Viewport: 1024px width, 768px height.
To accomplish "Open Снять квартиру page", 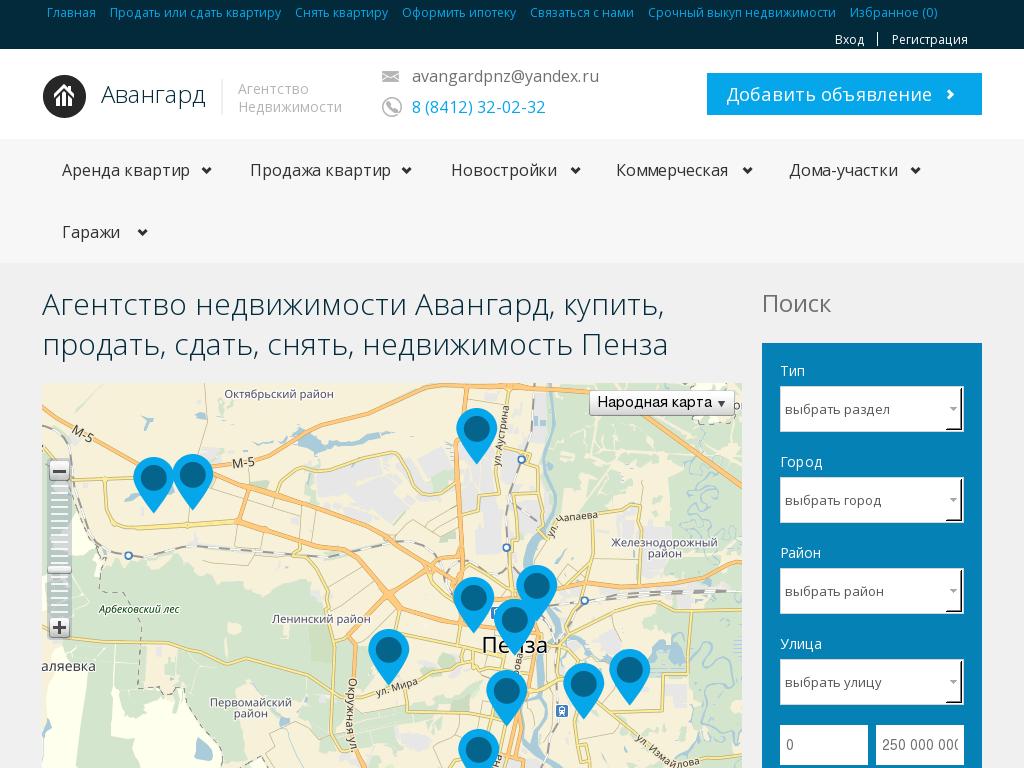I will pos(342,12).
